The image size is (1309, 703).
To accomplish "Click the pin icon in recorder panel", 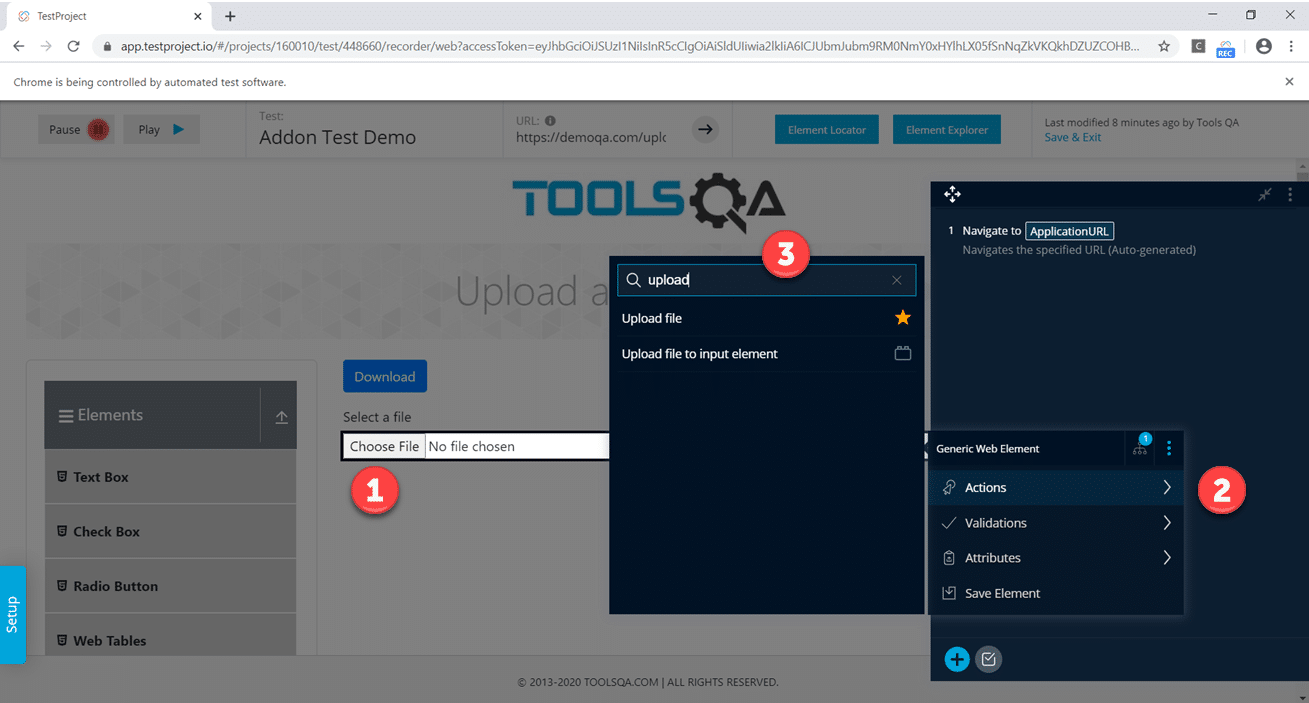I will (x=1265, y=195).
